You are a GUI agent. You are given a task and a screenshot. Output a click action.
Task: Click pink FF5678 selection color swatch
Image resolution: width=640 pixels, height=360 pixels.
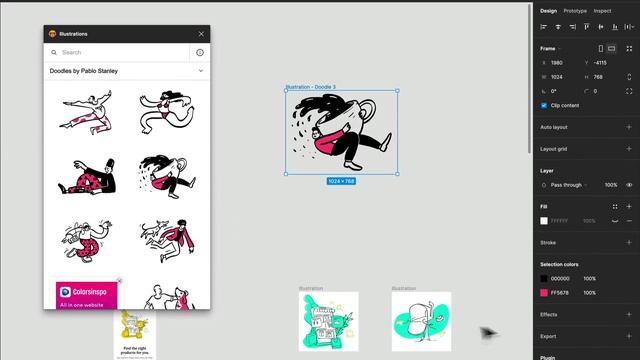[x=544, y=293]
